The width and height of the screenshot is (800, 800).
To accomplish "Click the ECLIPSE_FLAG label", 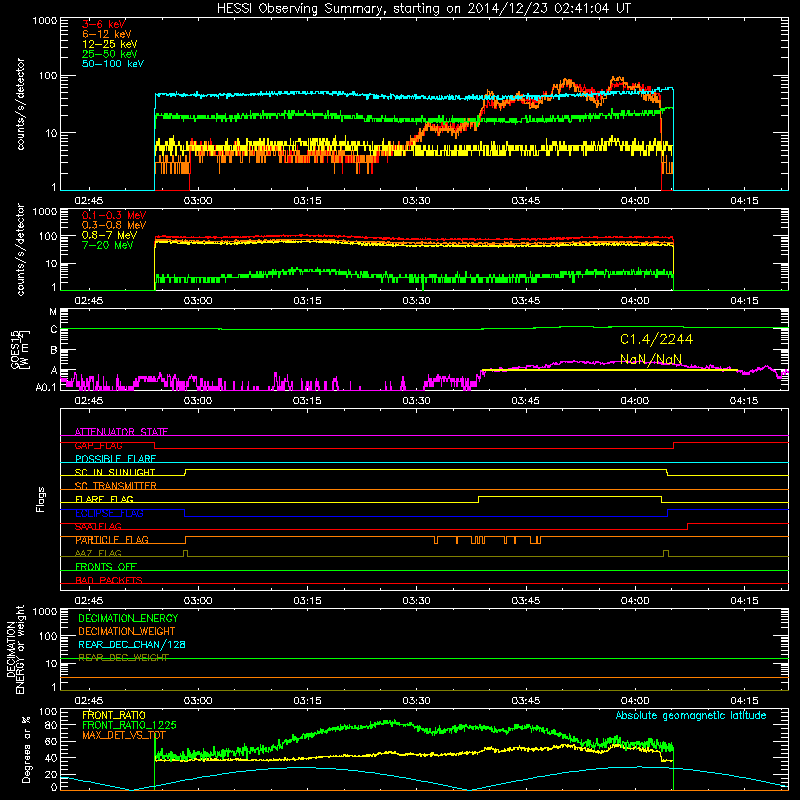I will click(109, 513).
